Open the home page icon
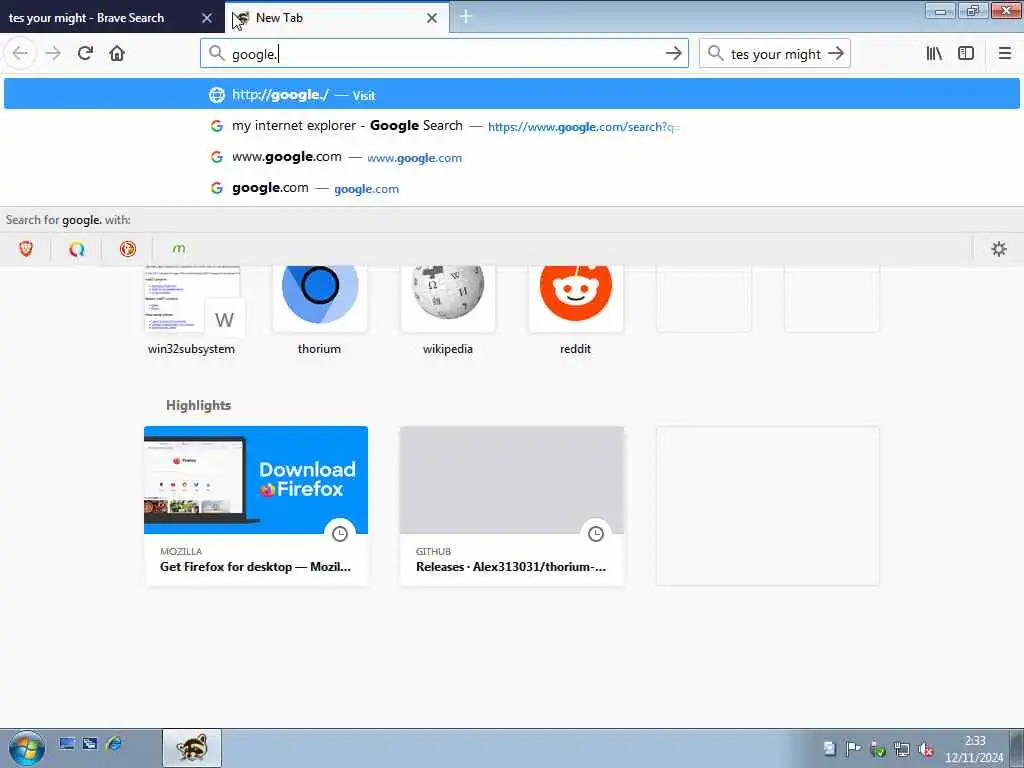1024x768 pixels. click(x=117, y=54)
